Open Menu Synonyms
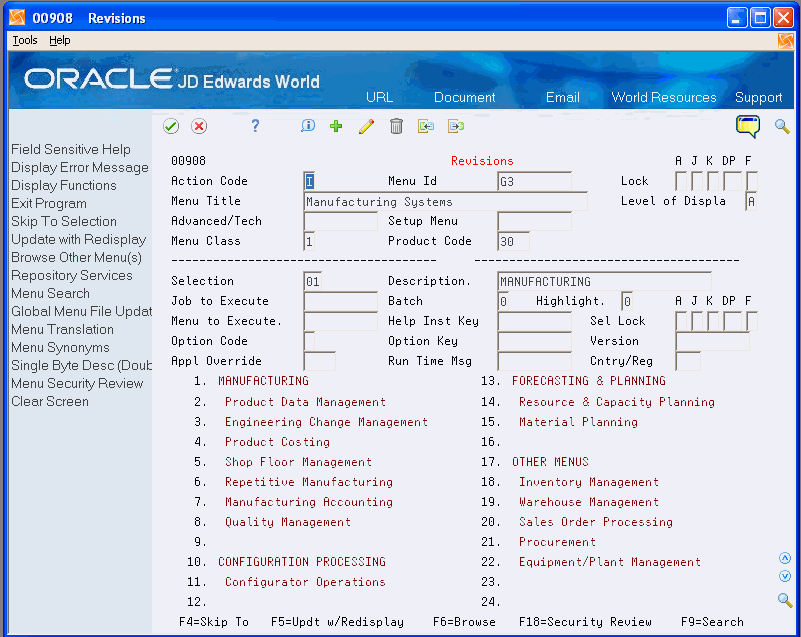This screenshot has width=801, height=637. click(60, 347)
